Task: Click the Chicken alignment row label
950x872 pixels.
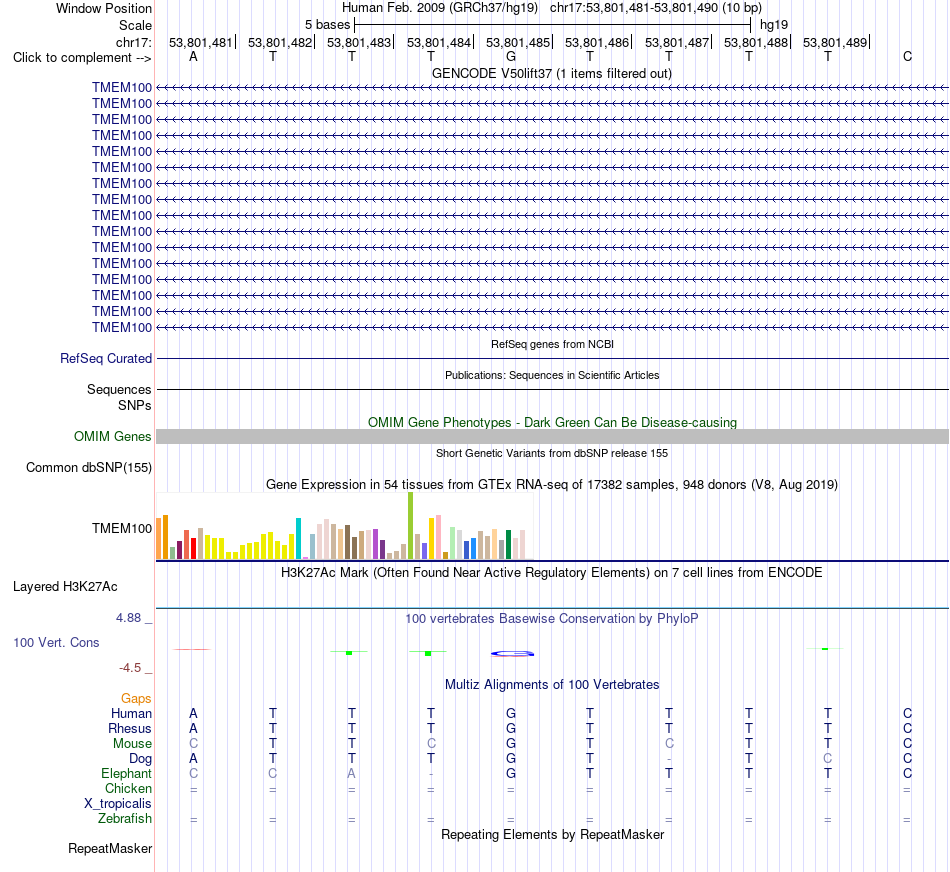Action: click(128, 788)
